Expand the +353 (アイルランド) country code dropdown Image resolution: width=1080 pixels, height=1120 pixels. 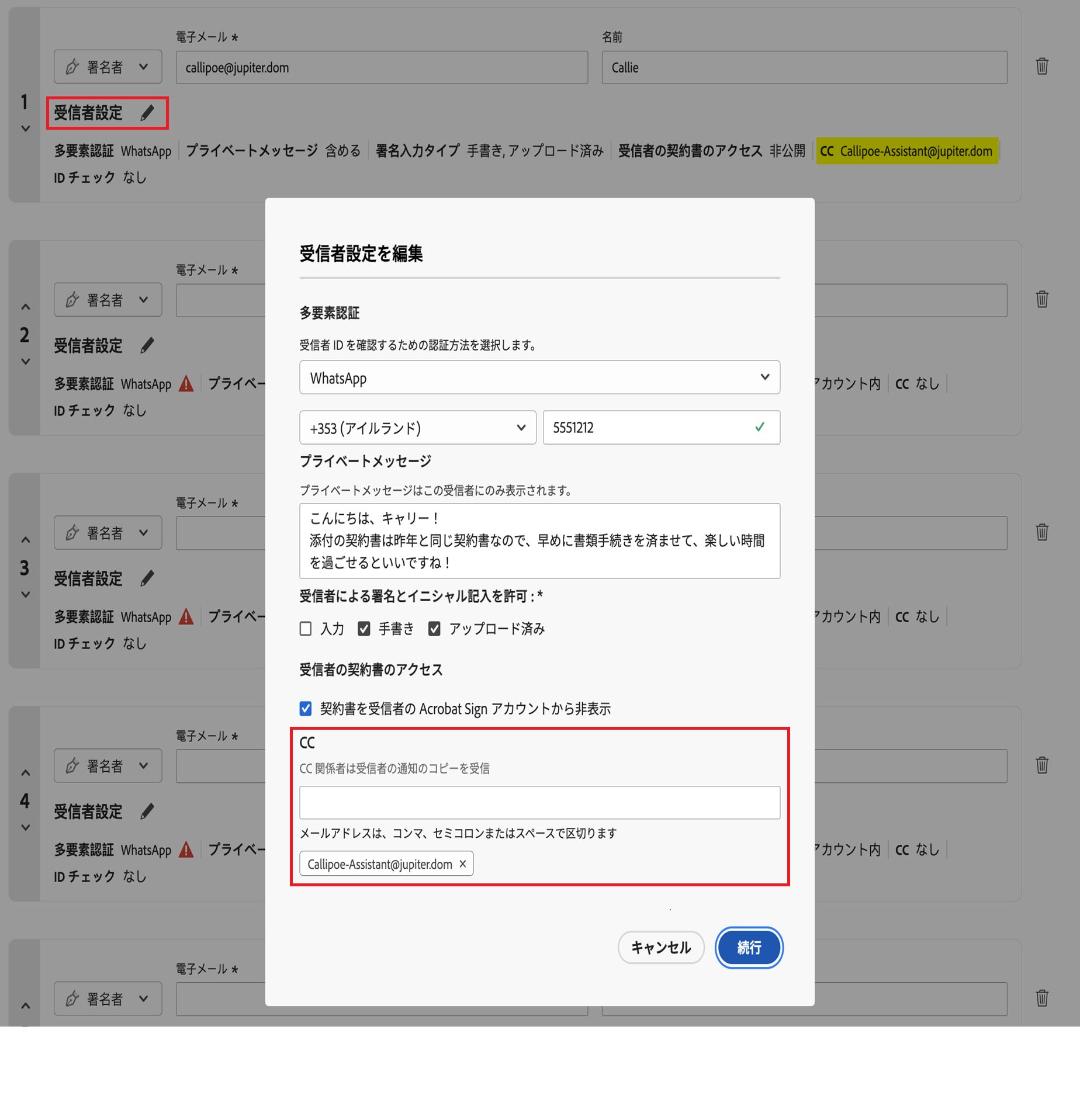click(418, 428)
